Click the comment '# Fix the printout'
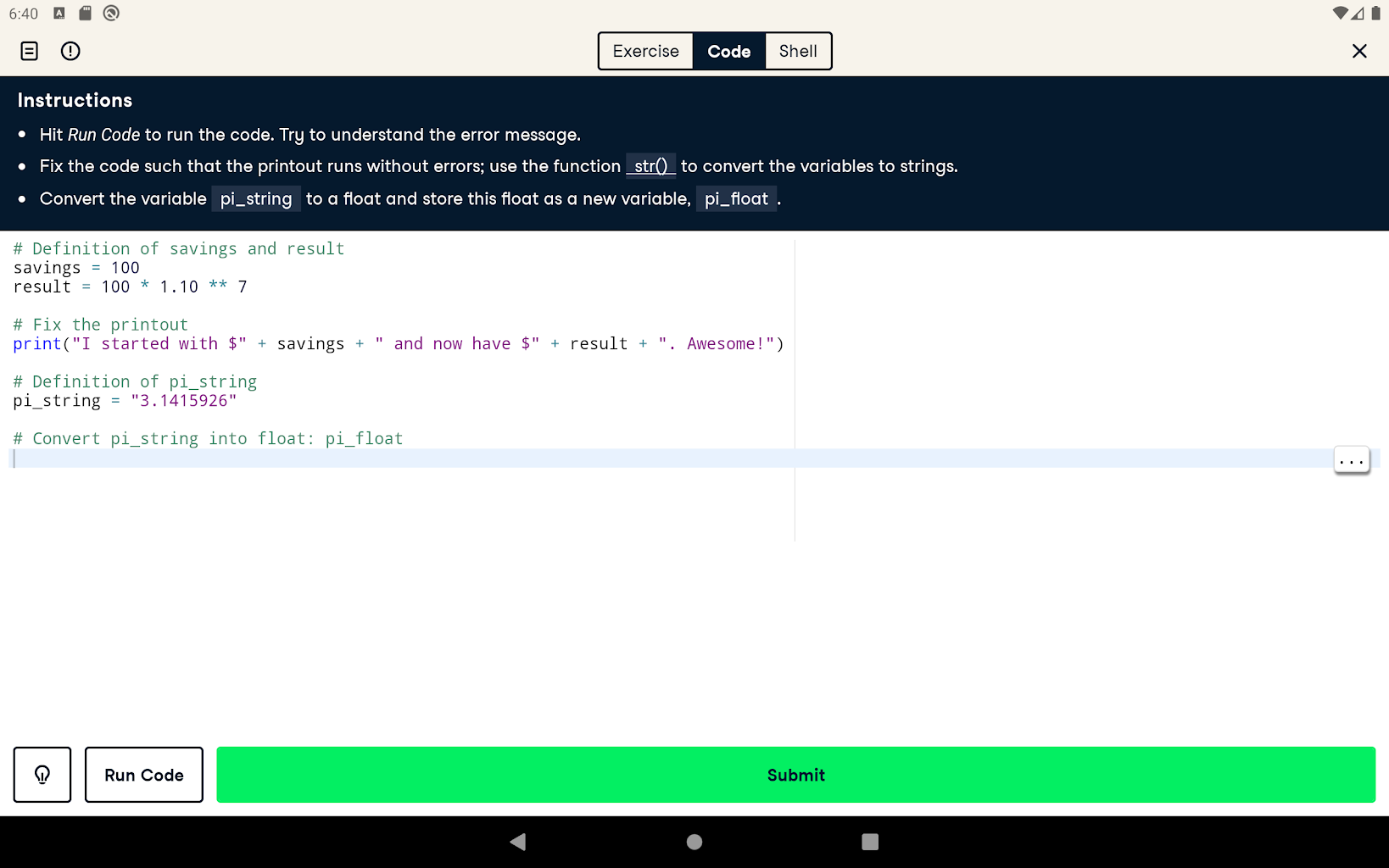This screenshot has height=868, width=1389. click(x=101, y=325)
